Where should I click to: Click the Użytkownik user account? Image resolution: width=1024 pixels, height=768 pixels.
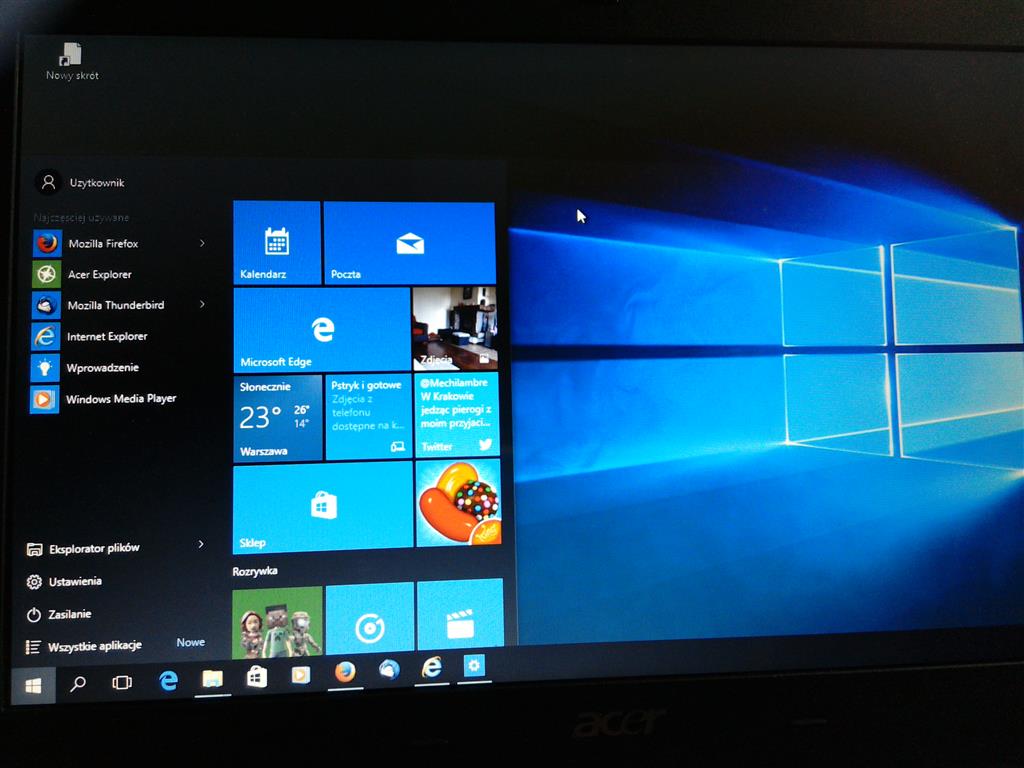pos(80,182)
